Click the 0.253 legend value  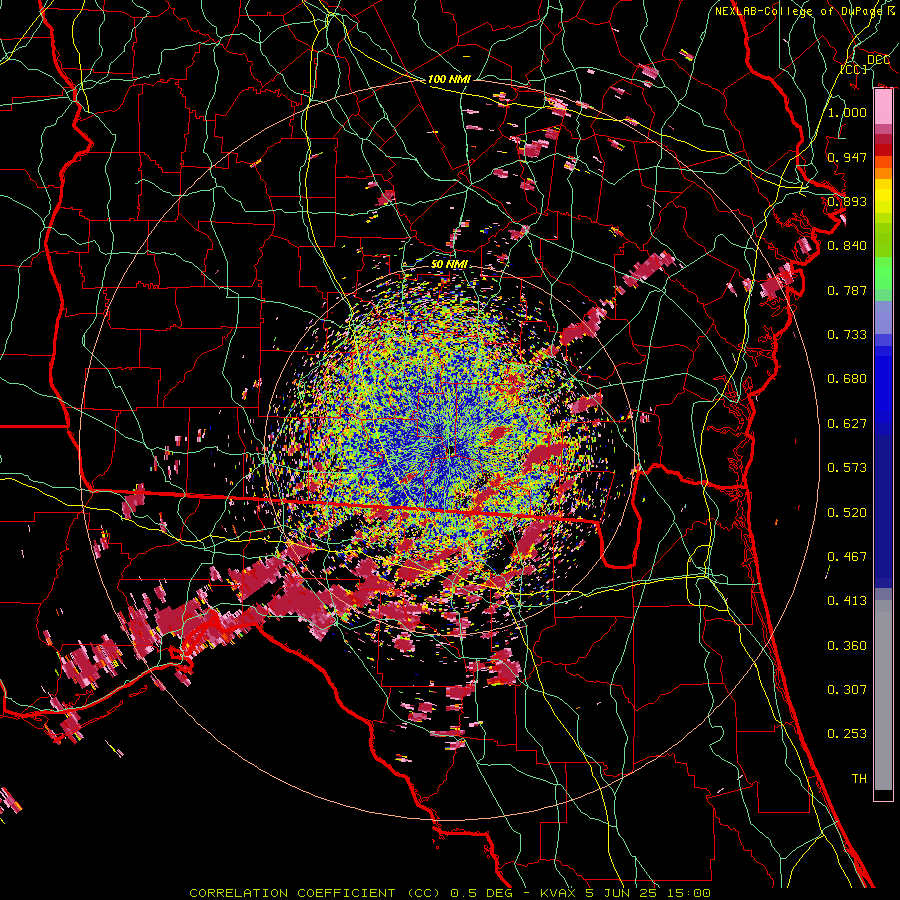[847, 734]
